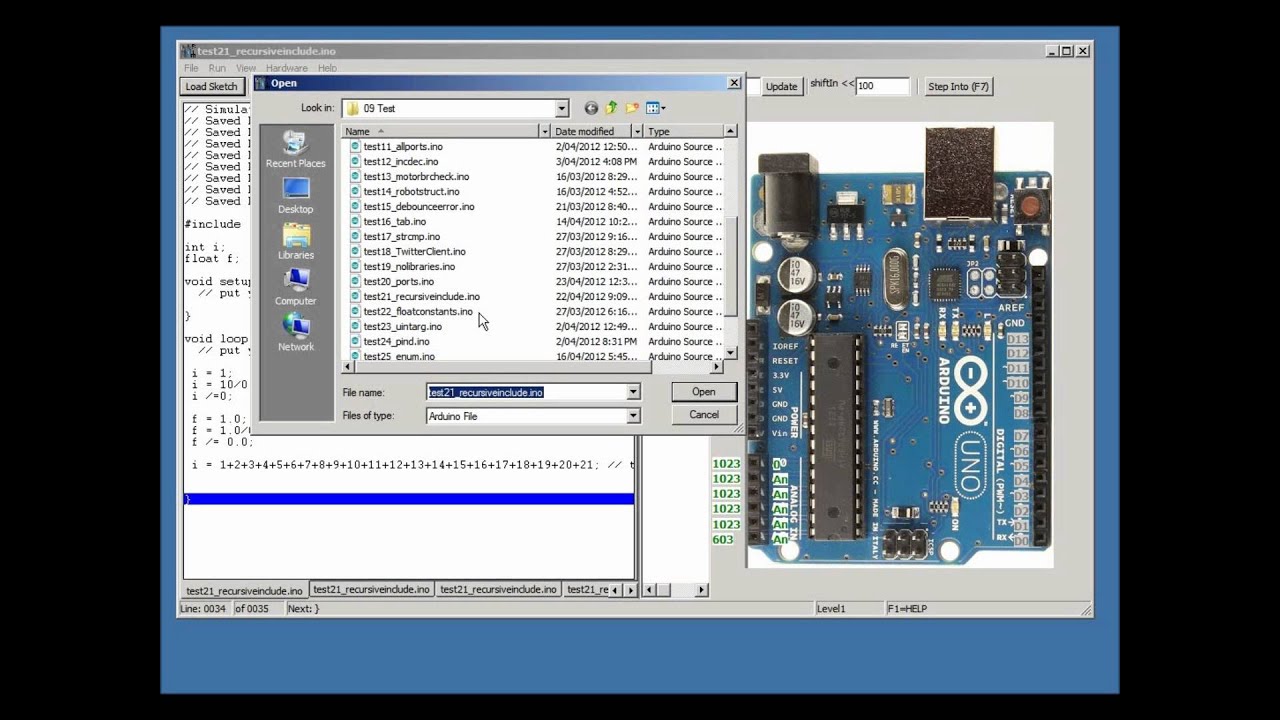Go back to the last folder visited

click(591, 108)
